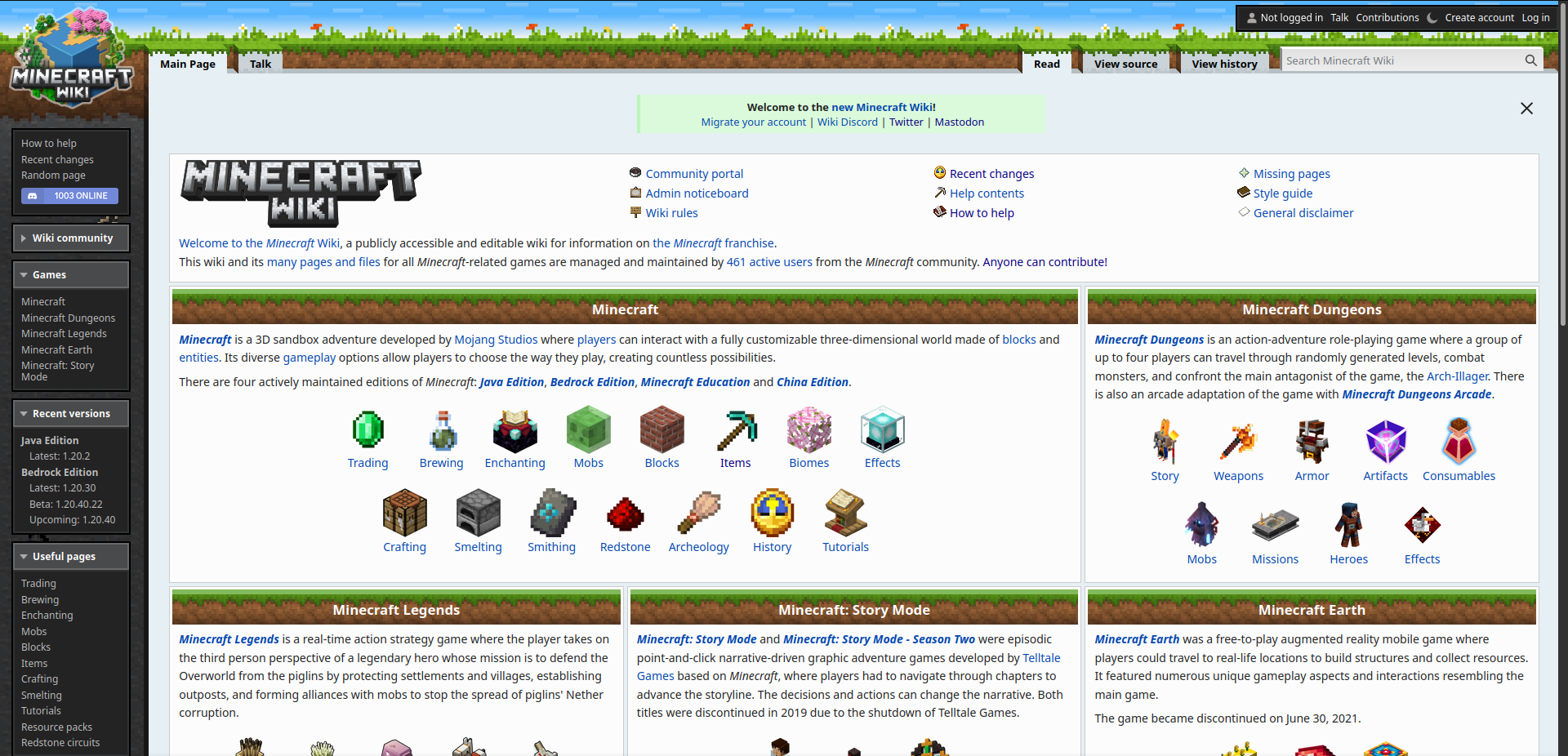Click the Contributions link in top bar
Screen dimensions: 1568x756
click(x=1388, y=17)
